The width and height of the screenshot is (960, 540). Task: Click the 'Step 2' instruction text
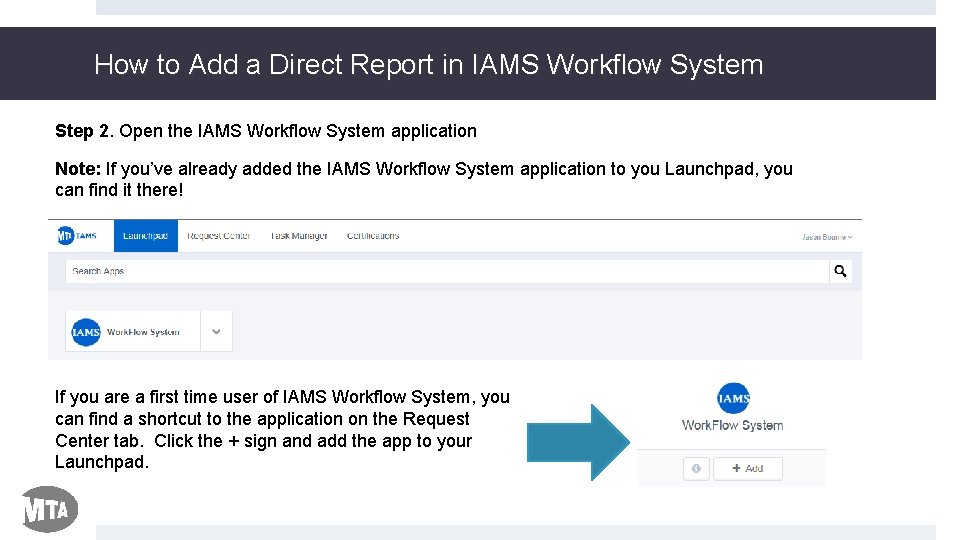click(266, 131)
